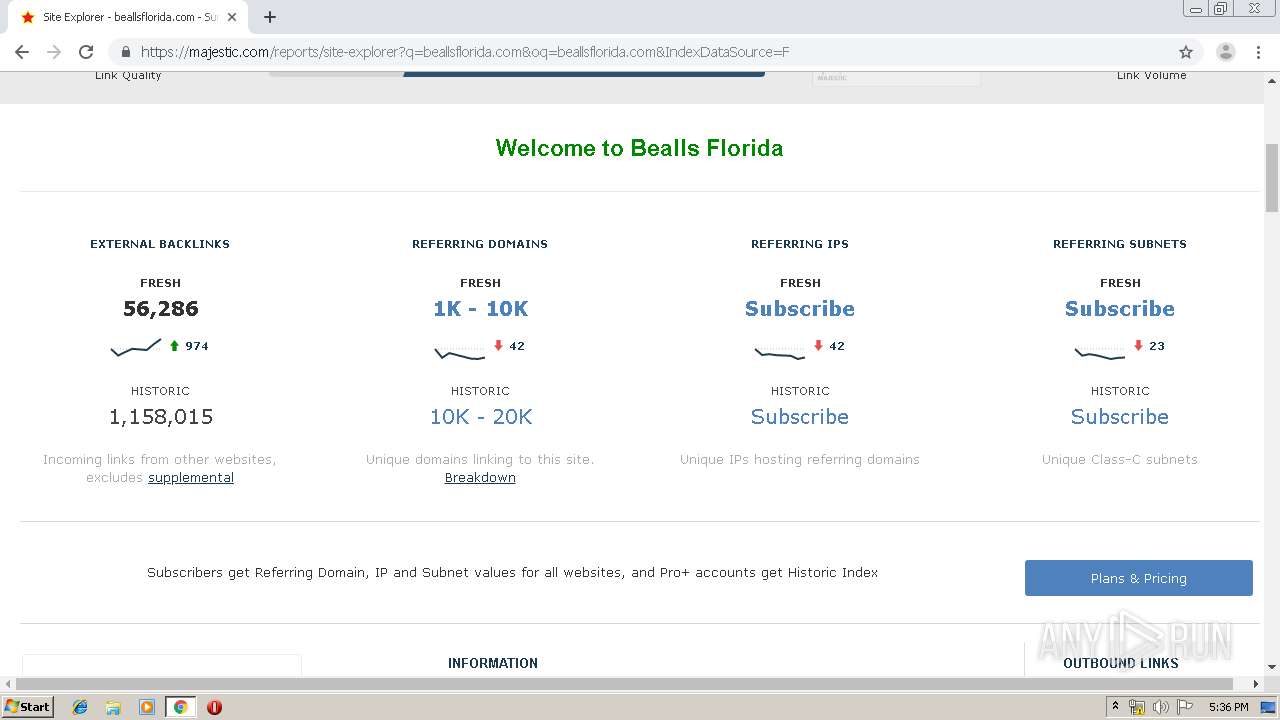Click the red down arrow in Referring Domains

tap(498, 346)
